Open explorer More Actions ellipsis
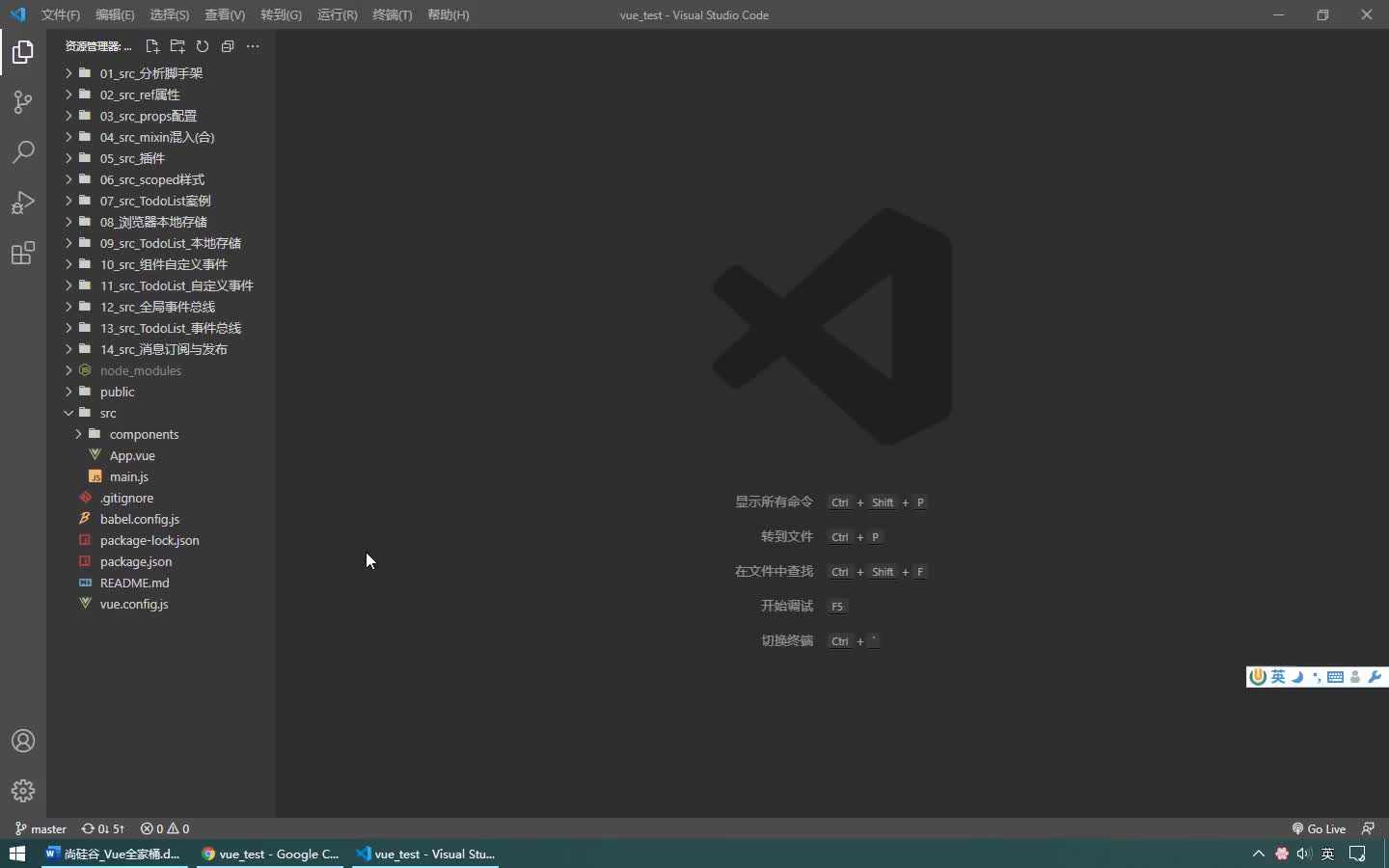Screen dimensions: 1389x868 tap(253, 46)
